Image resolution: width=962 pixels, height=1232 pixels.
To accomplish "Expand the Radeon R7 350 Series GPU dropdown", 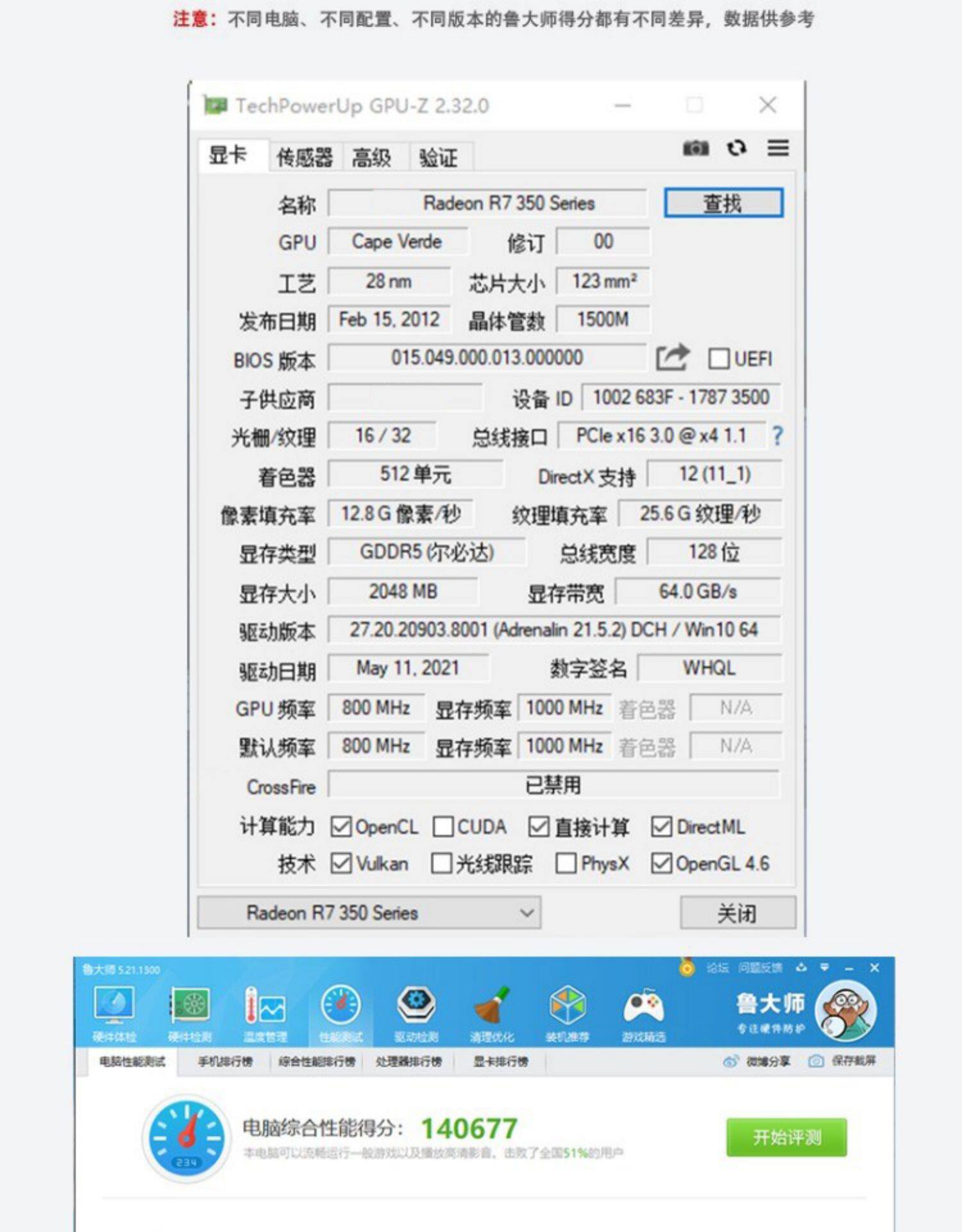I will pyautogui.click(x=369, y=912).
